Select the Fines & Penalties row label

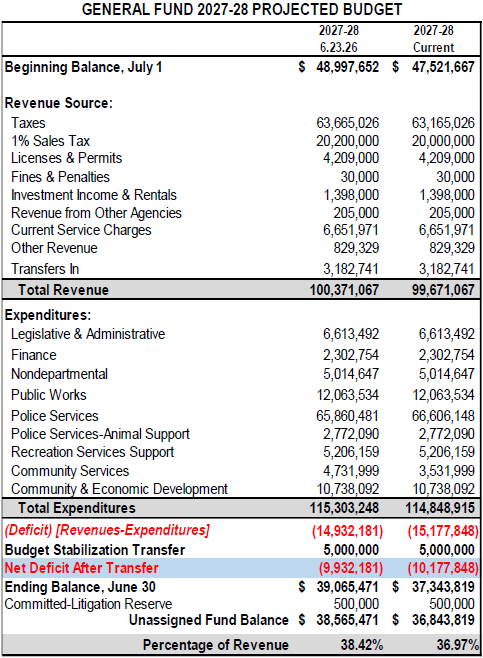point(60,177)
